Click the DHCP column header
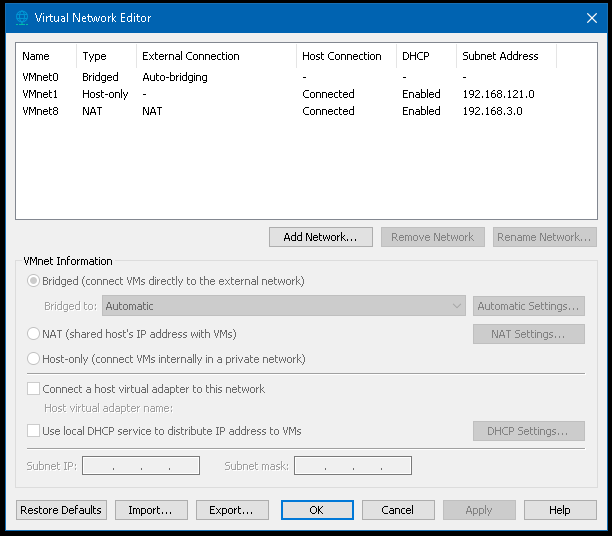Screen dimensions: 612x536 [x=415, y=56]
